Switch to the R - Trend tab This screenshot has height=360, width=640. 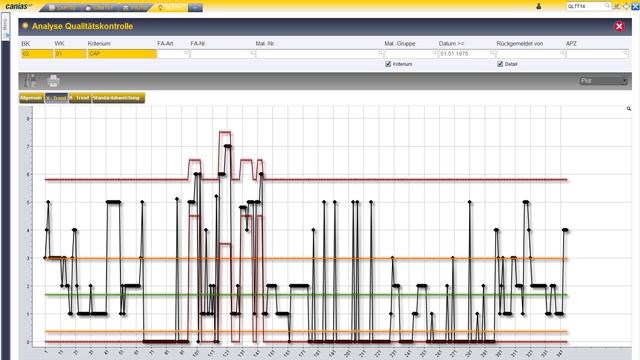[x=80, y=98]
